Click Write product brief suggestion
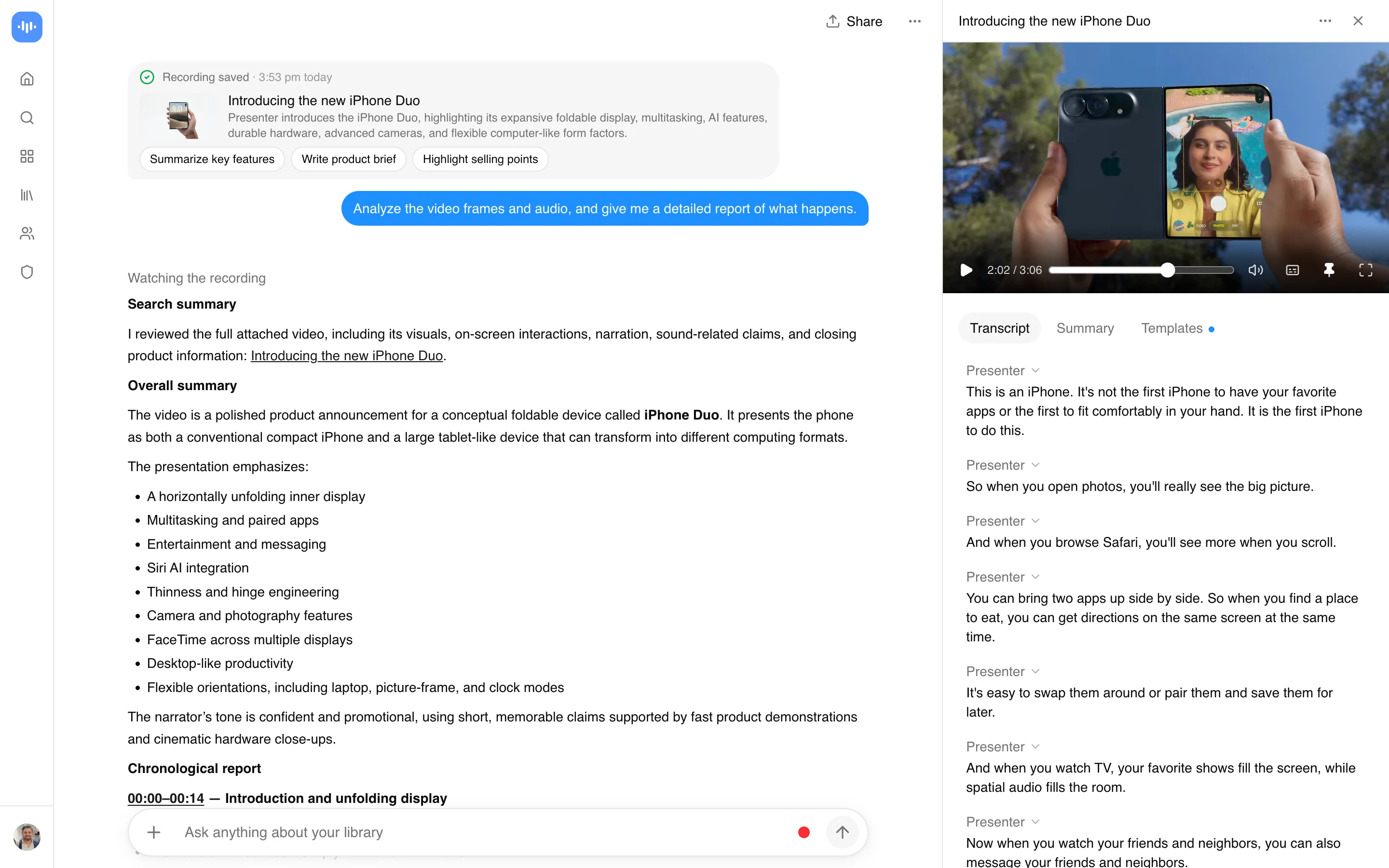The height and width of the screenshot is (868, 1389). coord(348,159)
